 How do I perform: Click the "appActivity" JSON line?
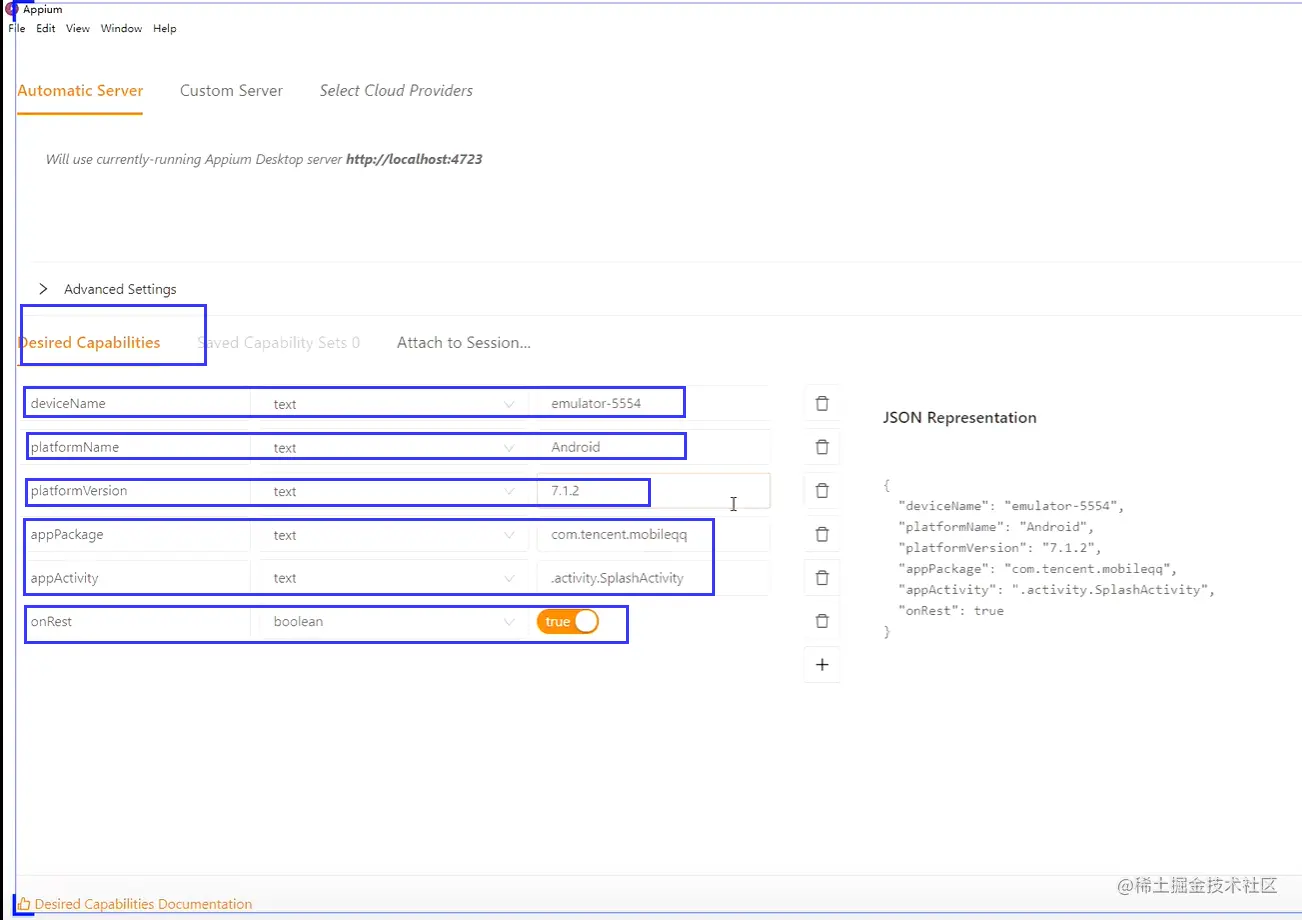click(x=1057, y=590)
